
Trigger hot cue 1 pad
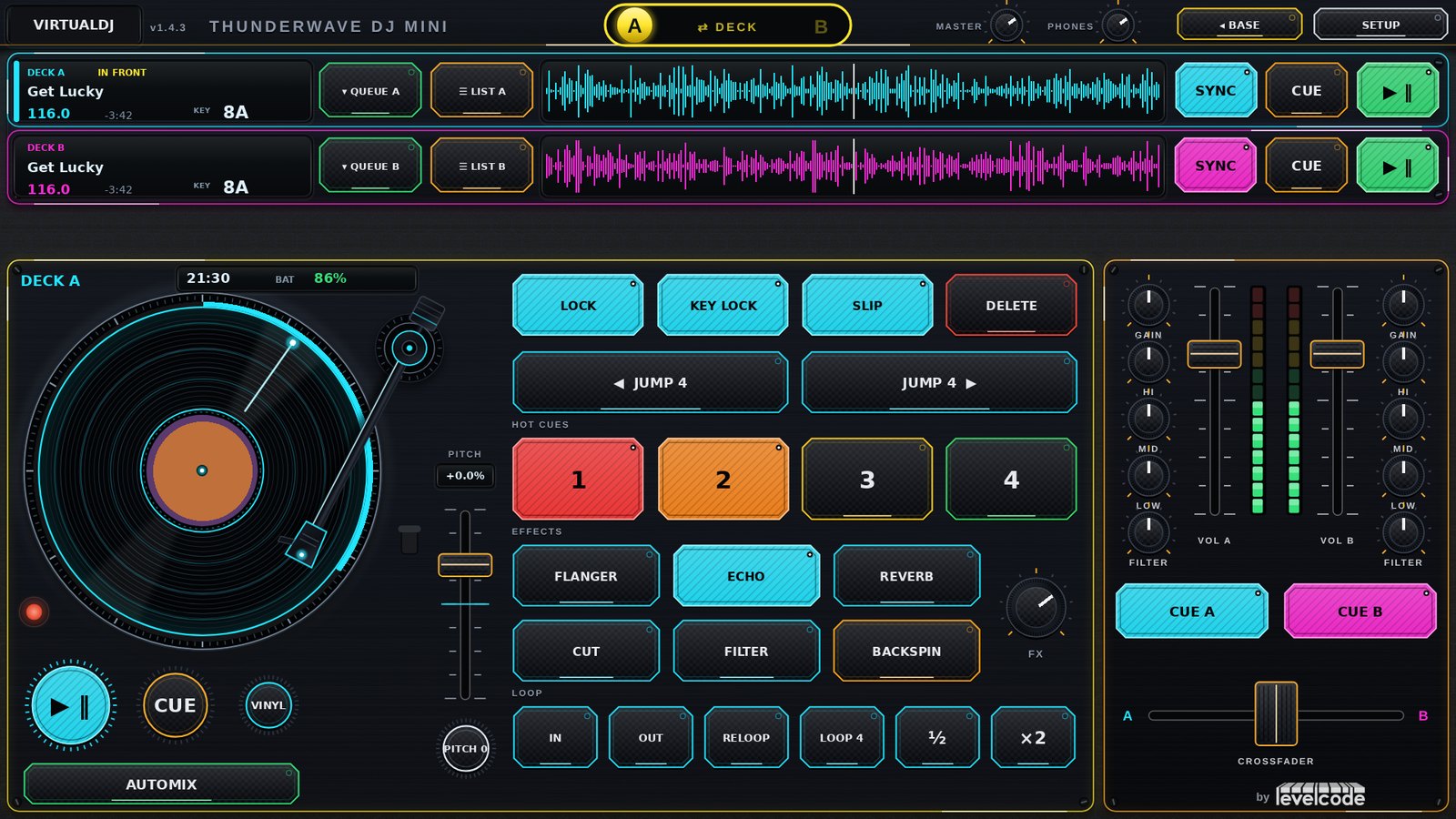pos(578,480)
